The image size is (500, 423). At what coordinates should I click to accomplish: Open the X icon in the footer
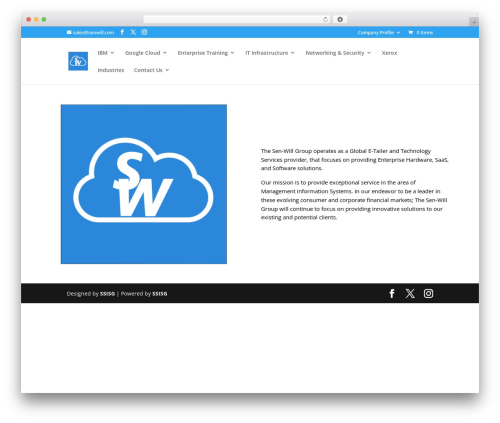[x=410, y=293]
